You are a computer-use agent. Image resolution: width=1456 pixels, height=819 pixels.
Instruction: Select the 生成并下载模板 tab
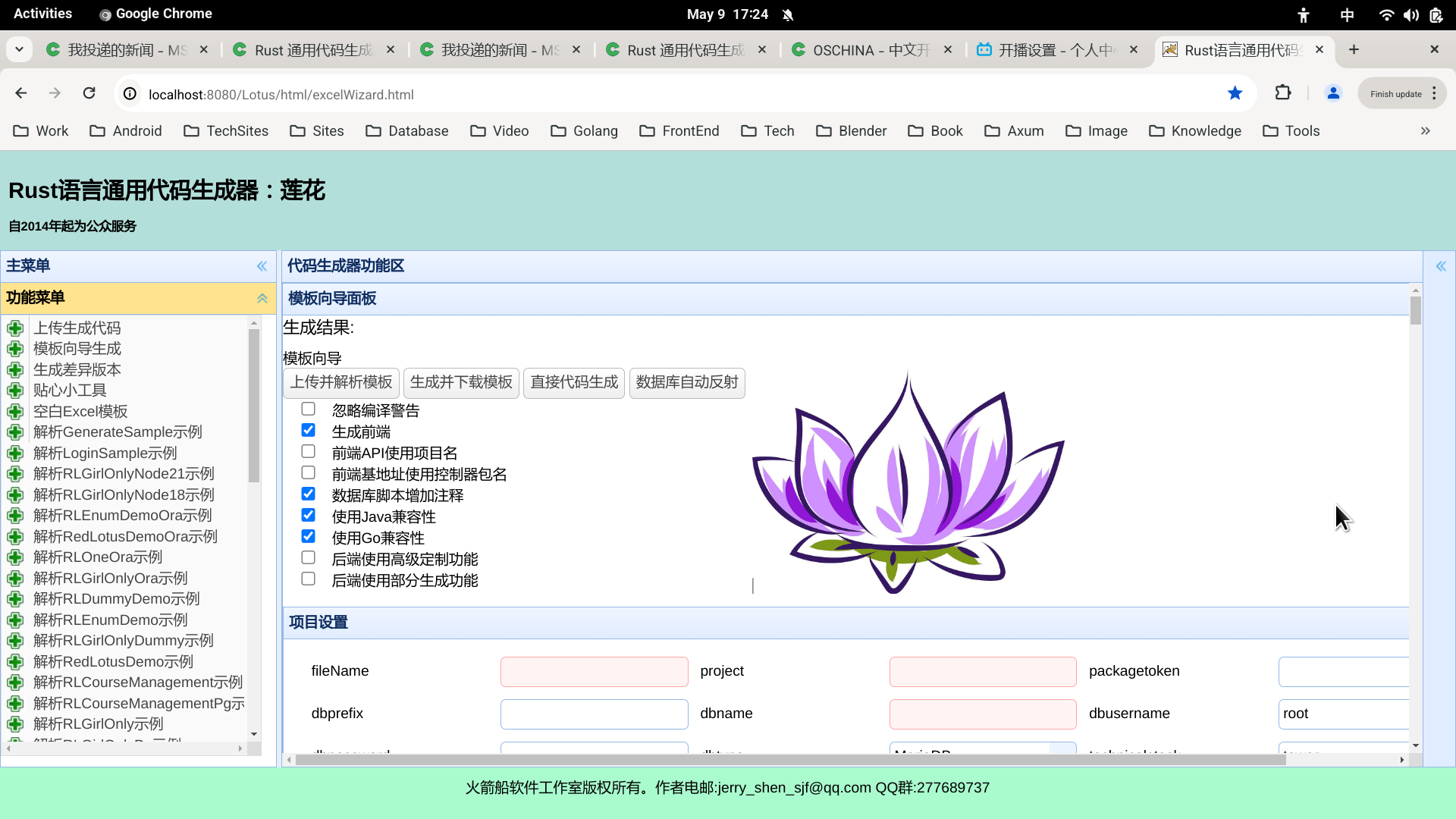point(461,381)
